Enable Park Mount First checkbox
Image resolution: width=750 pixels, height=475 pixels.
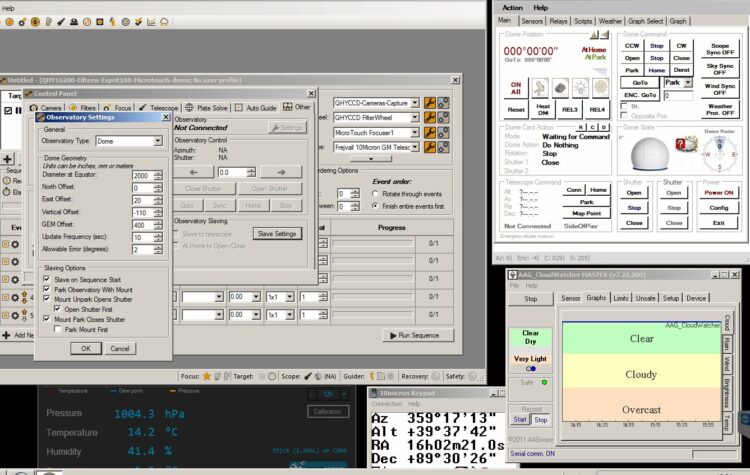(57, 329)
